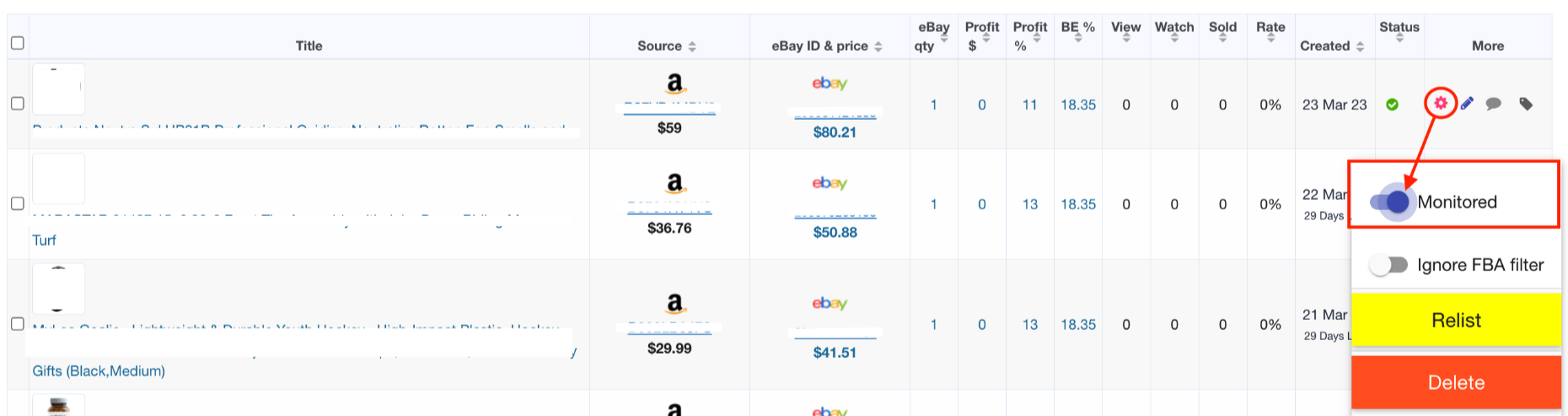Screen dimensions: 1568x416
Task: Open the speech bubble comment icon
Action: pos(1493,104)
